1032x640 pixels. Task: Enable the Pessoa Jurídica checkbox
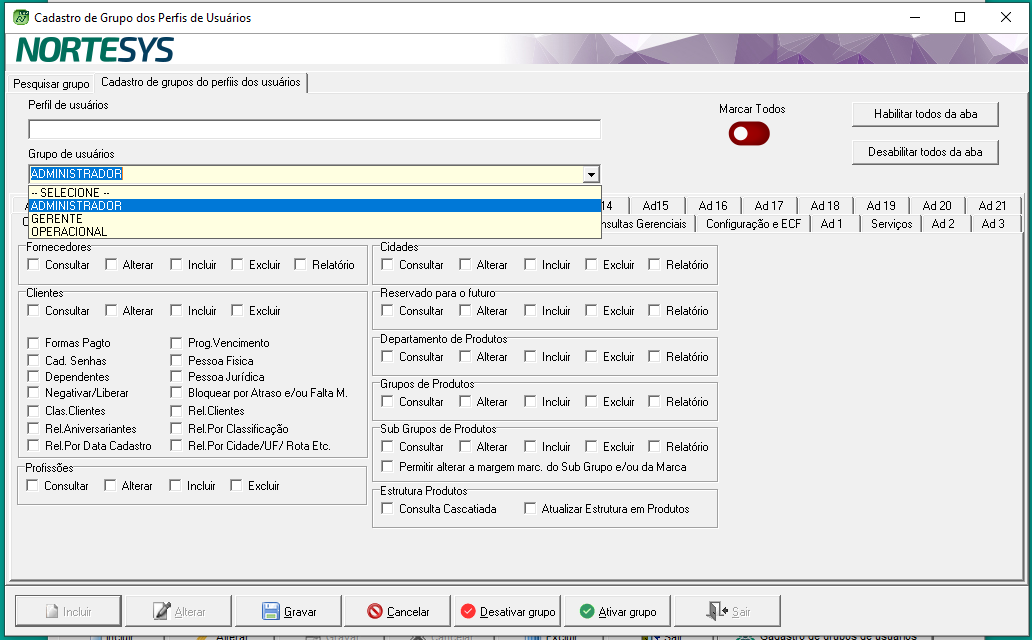pyautogui.click(x=177, y=377)
